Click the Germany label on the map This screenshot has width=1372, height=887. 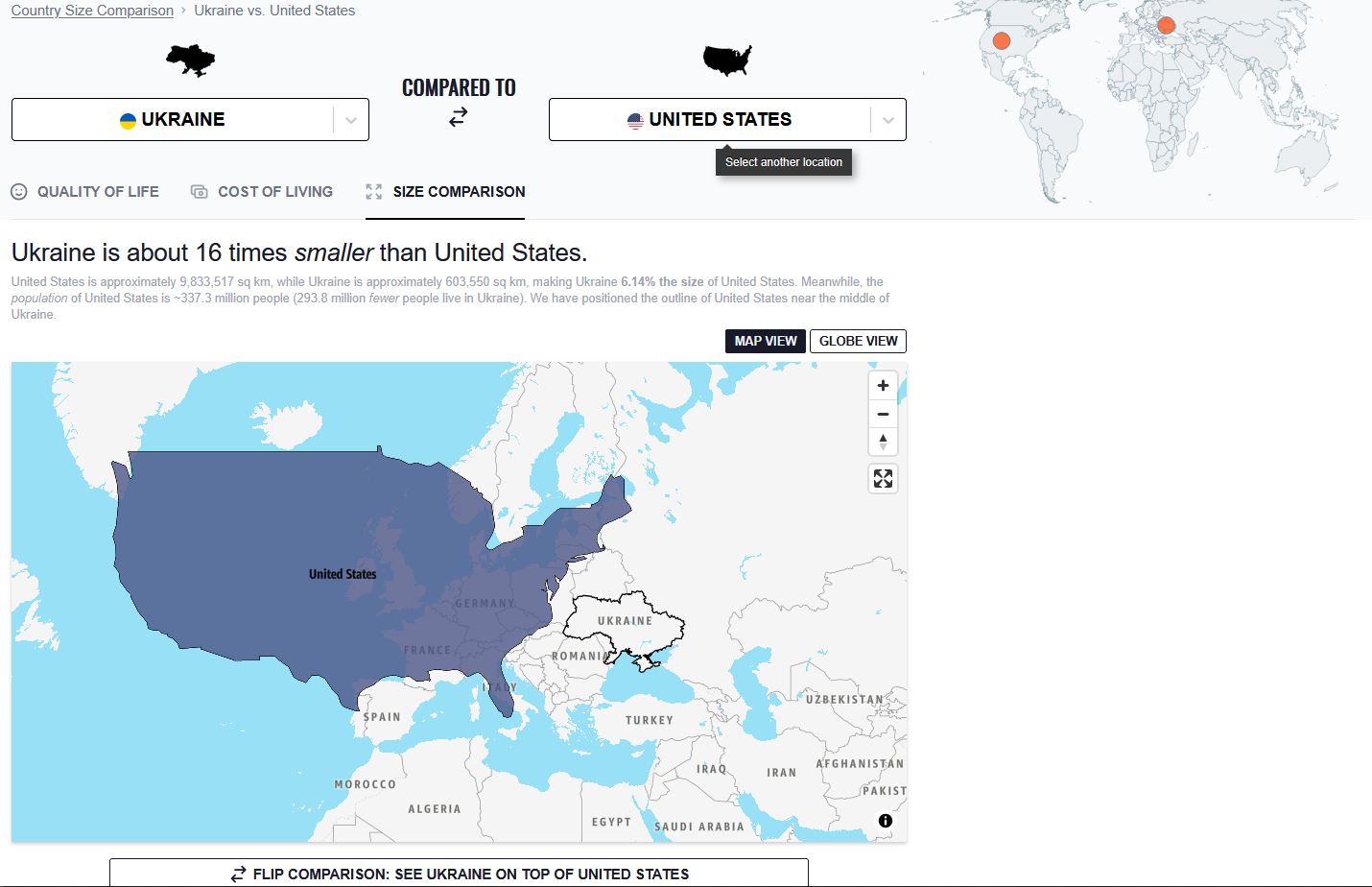coord(485,604)
